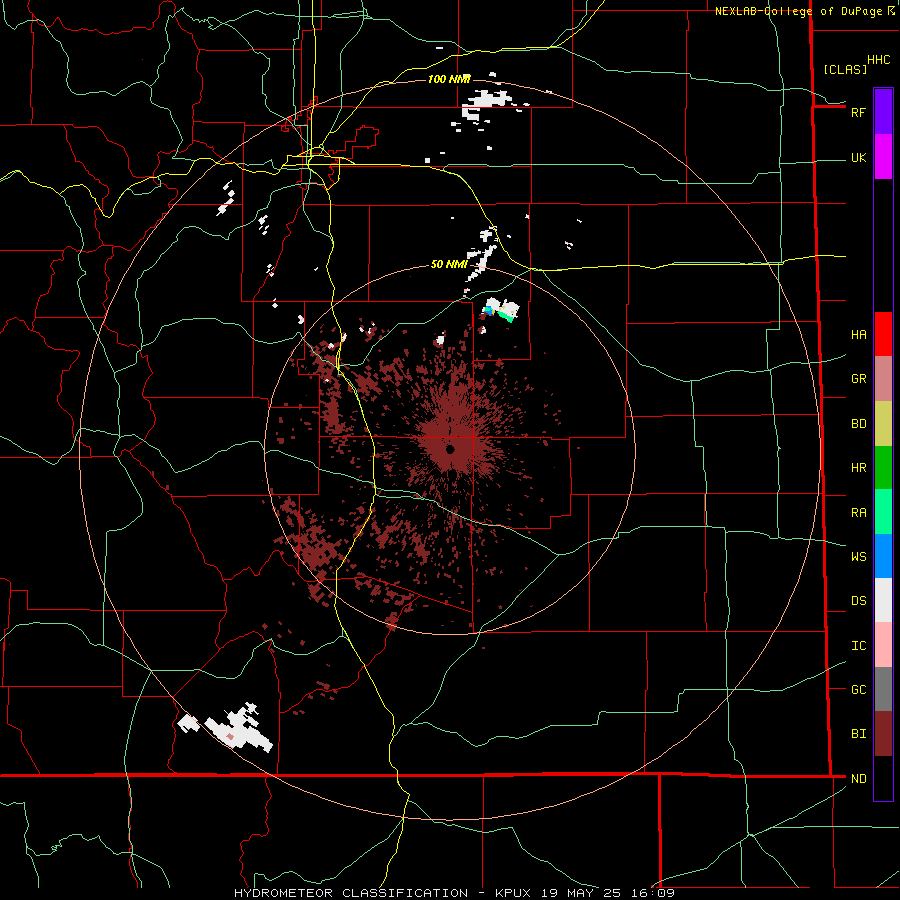Click the 'IC' legend label
900x900 pixels.
coord(858,645)
